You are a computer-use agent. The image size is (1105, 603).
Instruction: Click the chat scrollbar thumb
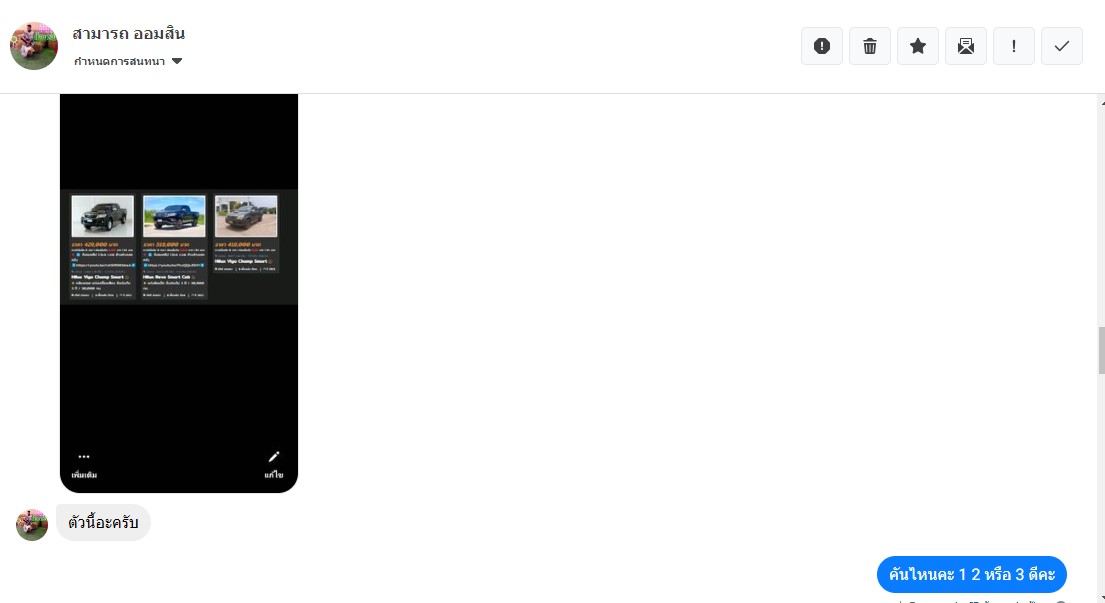[1101, 351]
